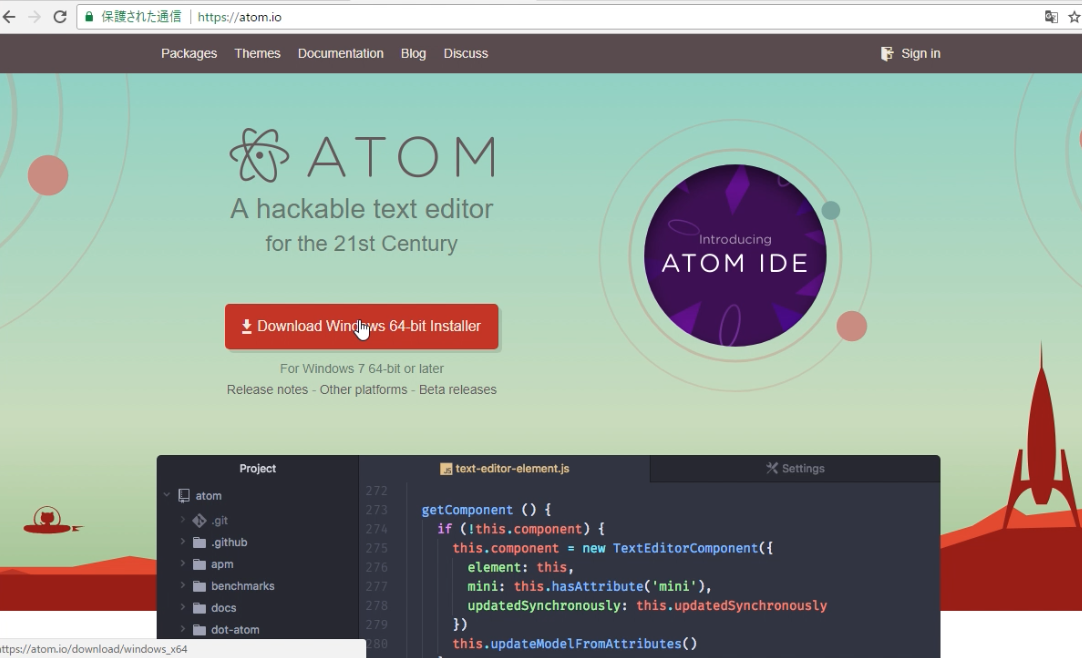Click the this.updateModelFromAttributes() code line
The width and height of the screenshot is (1082, 658).
(x=575, y=644)
